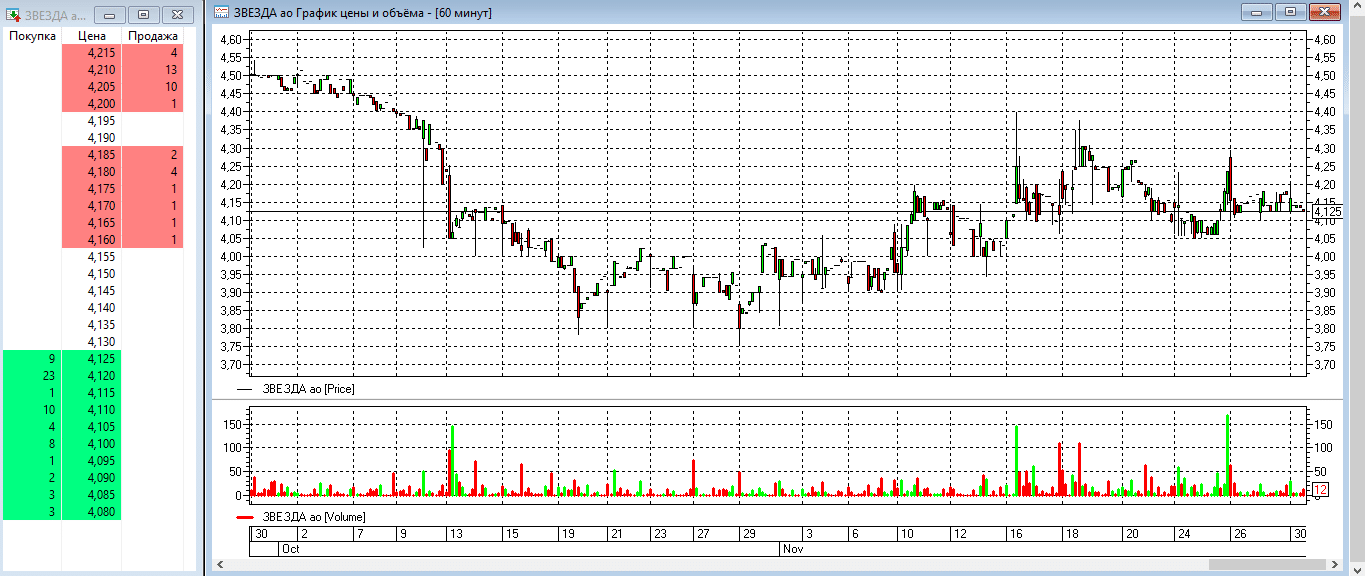Click the Oct label on the timeline
This screenshot has height=576, width=1365.
291,549
